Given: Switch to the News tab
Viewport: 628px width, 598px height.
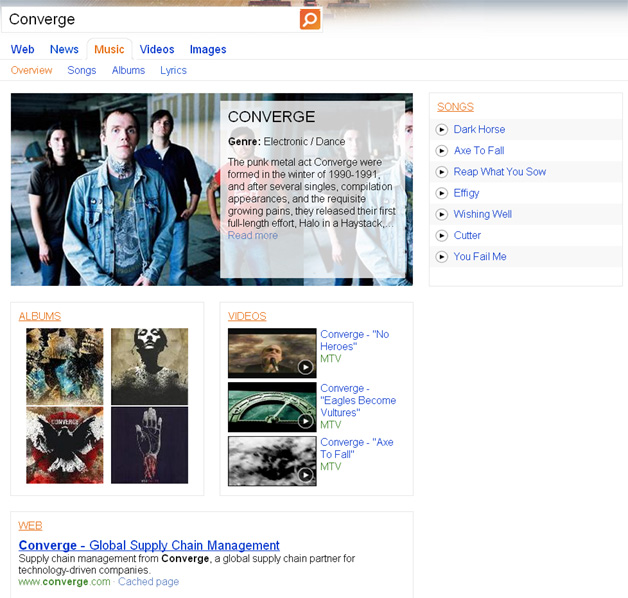Looking at the screenshot, I should coord(64,49).
